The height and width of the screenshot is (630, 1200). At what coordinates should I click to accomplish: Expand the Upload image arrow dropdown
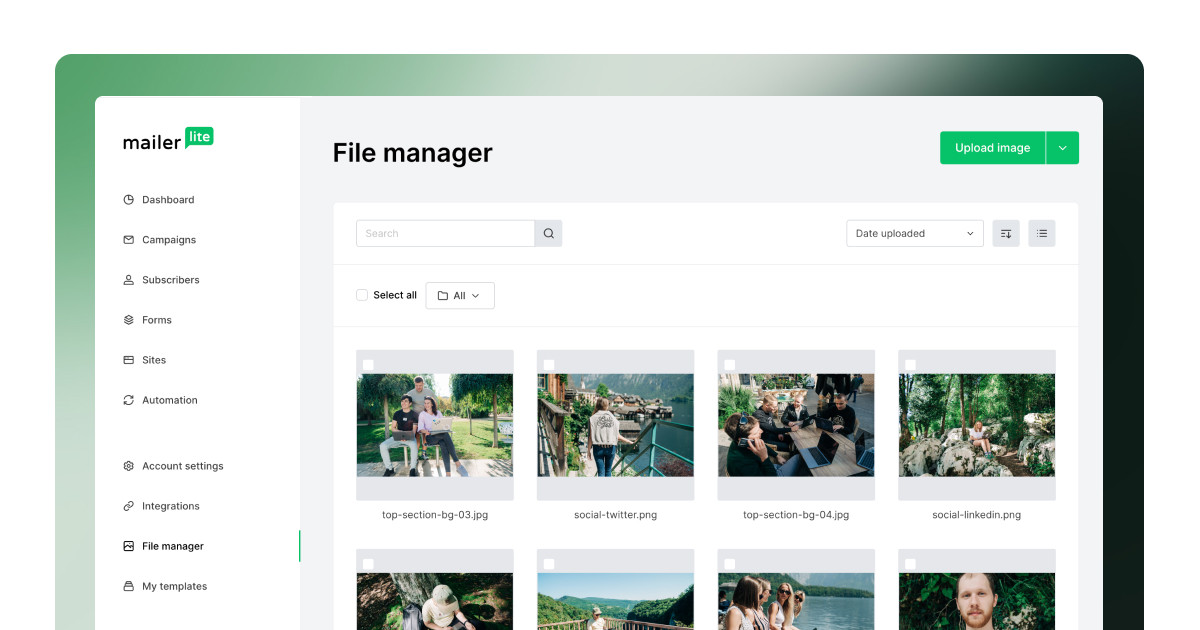tap(1062, 148)
